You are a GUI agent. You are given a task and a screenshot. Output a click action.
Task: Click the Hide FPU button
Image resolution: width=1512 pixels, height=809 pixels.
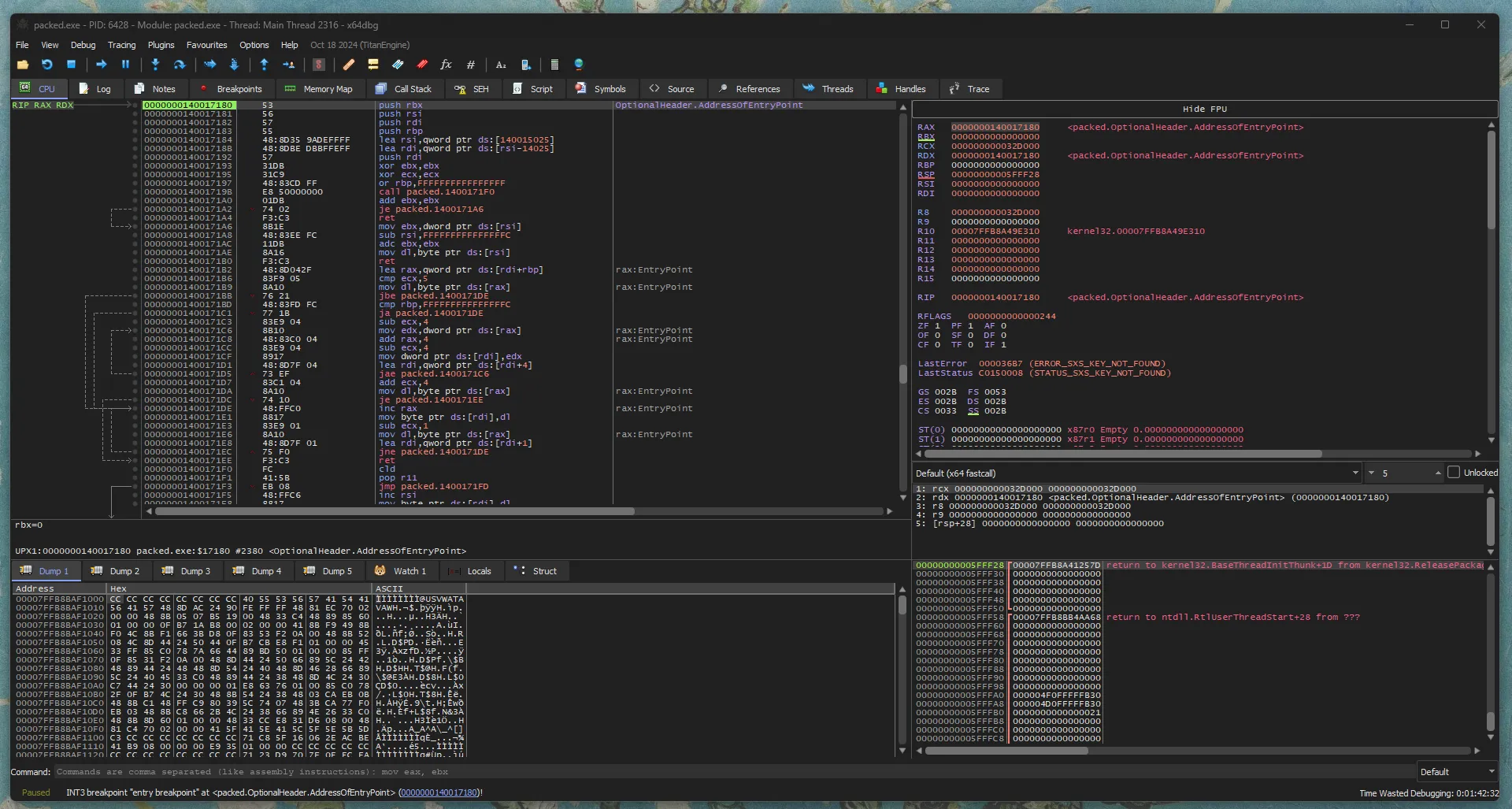click(x=1204, y=109)
